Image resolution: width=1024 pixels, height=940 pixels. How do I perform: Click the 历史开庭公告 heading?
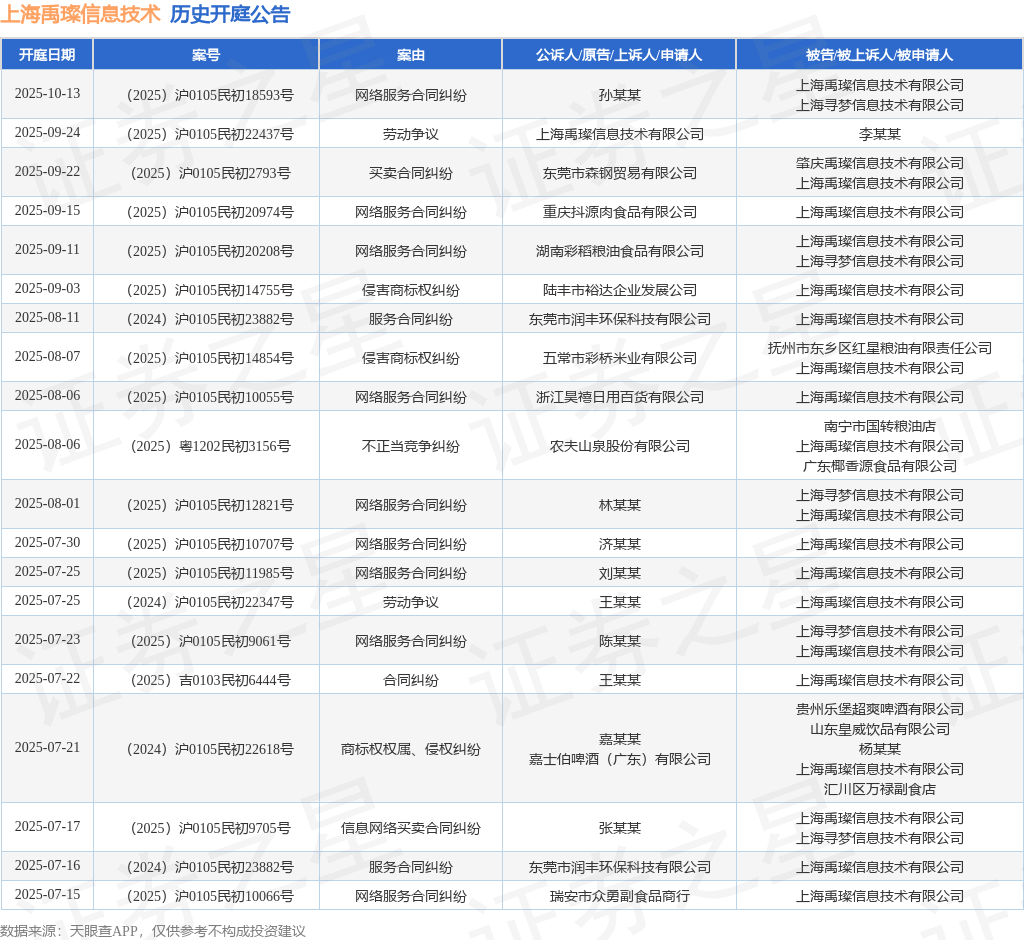(x=230, y=14)
